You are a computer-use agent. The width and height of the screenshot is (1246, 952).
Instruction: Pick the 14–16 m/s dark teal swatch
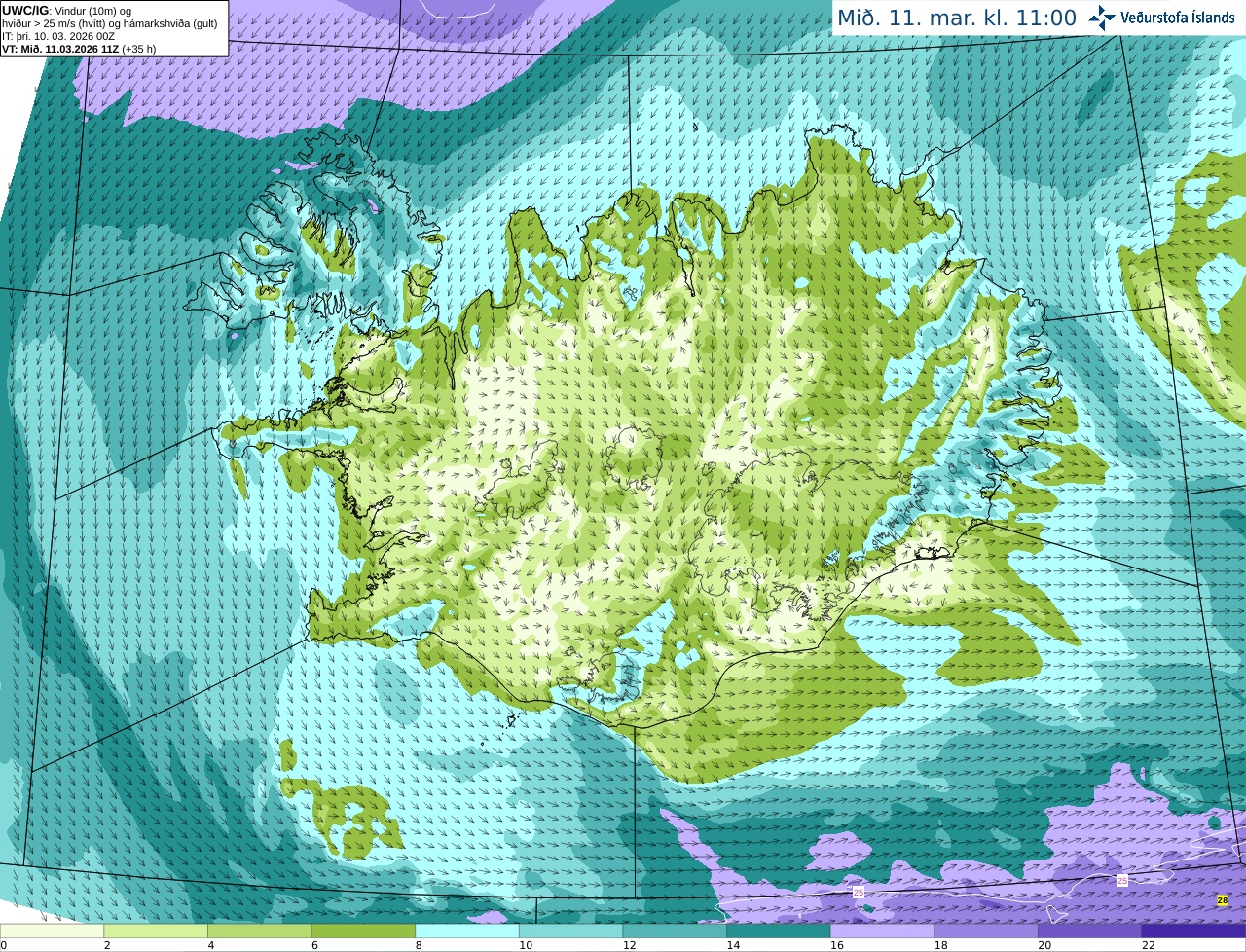[x=779, y=931]
